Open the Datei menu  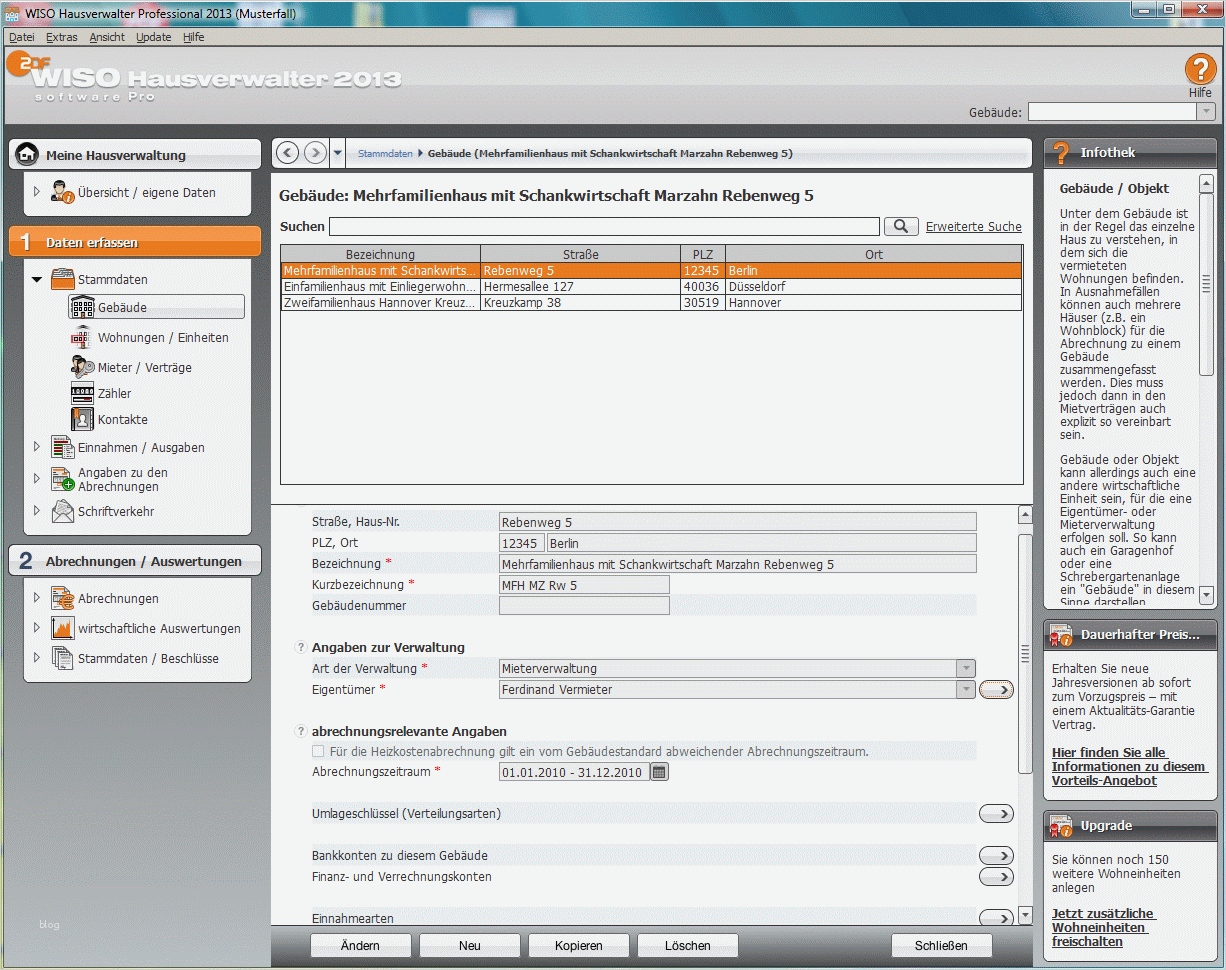coord(21,37)
